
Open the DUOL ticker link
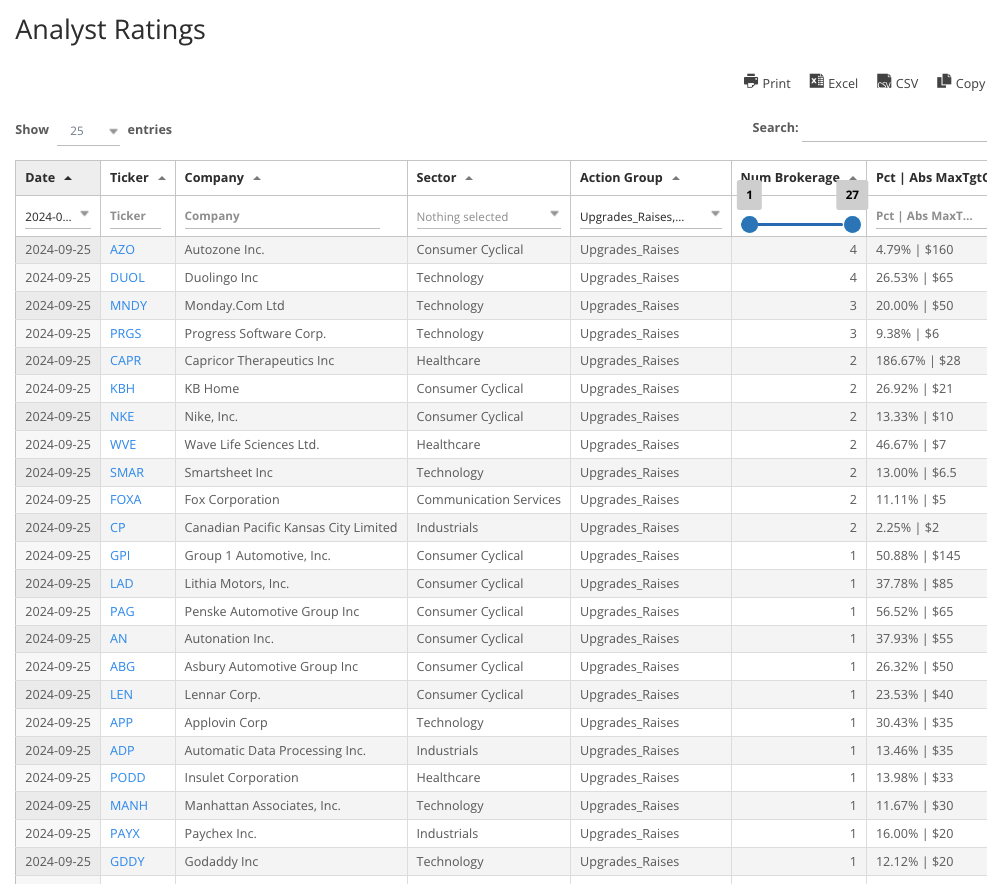pyautogui.click(x=127, y=277)
